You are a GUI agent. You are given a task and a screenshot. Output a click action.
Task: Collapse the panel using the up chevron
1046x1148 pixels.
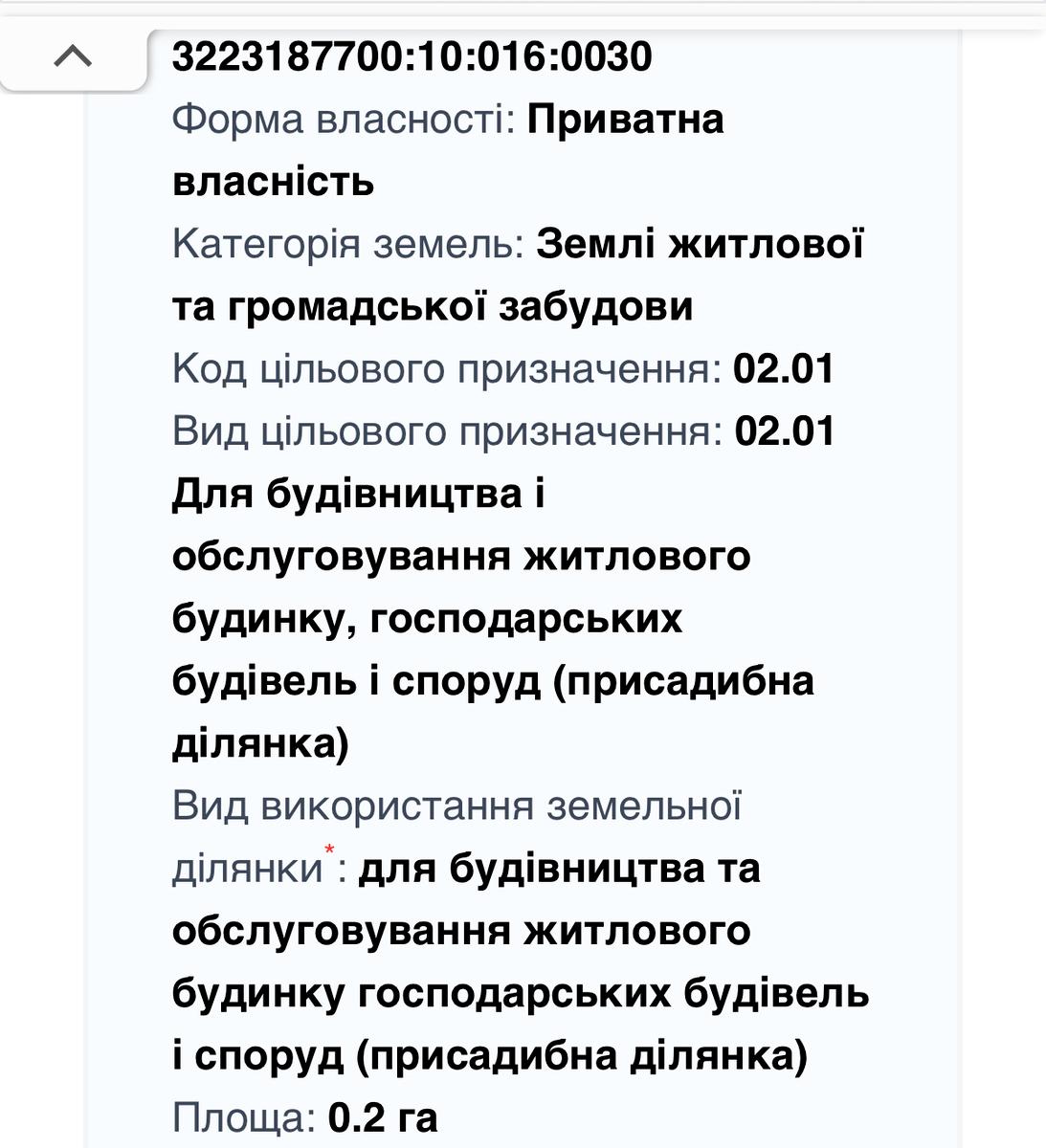(x=73, y=57)
